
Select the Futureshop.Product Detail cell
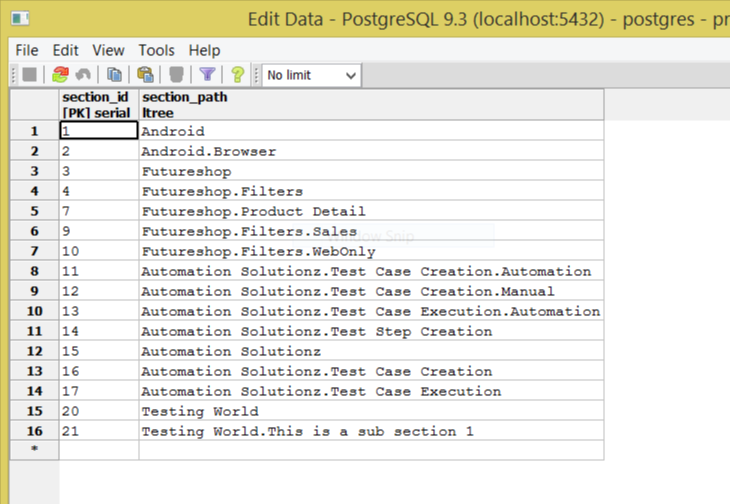[371, 211]
